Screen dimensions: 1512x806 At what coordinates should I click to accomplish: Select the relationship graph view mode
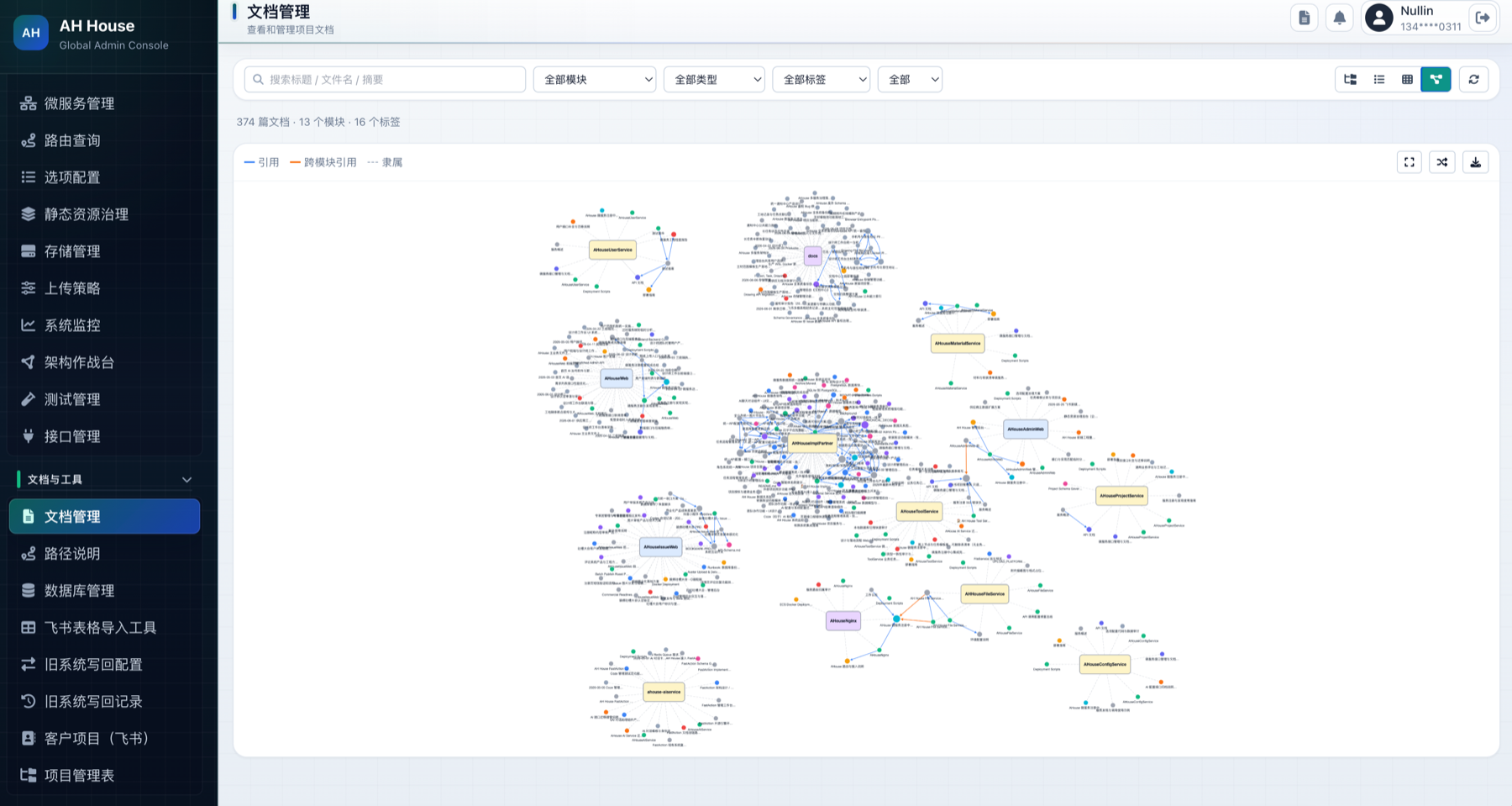1436,80
